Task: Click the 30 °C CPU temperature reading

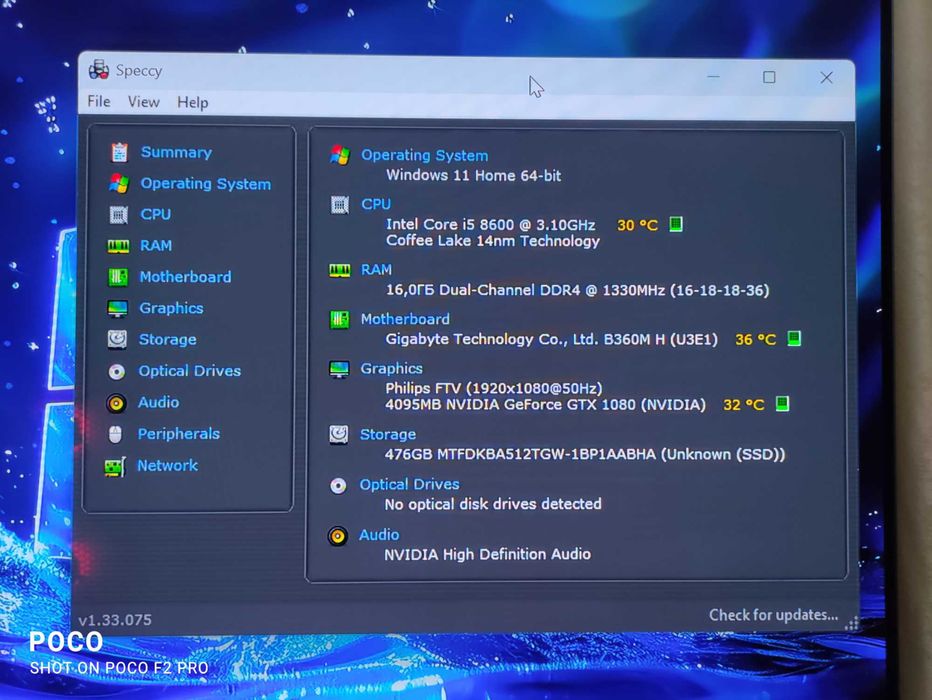Action: click(x=637, y=225)
